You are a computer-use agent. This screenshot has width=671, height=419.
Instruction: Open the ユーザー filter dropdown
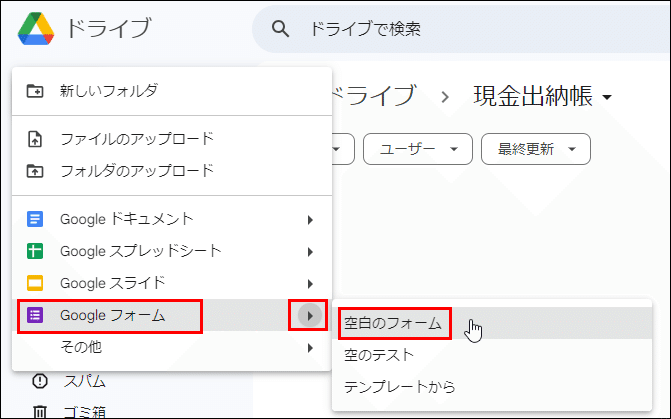coord(418,149)
